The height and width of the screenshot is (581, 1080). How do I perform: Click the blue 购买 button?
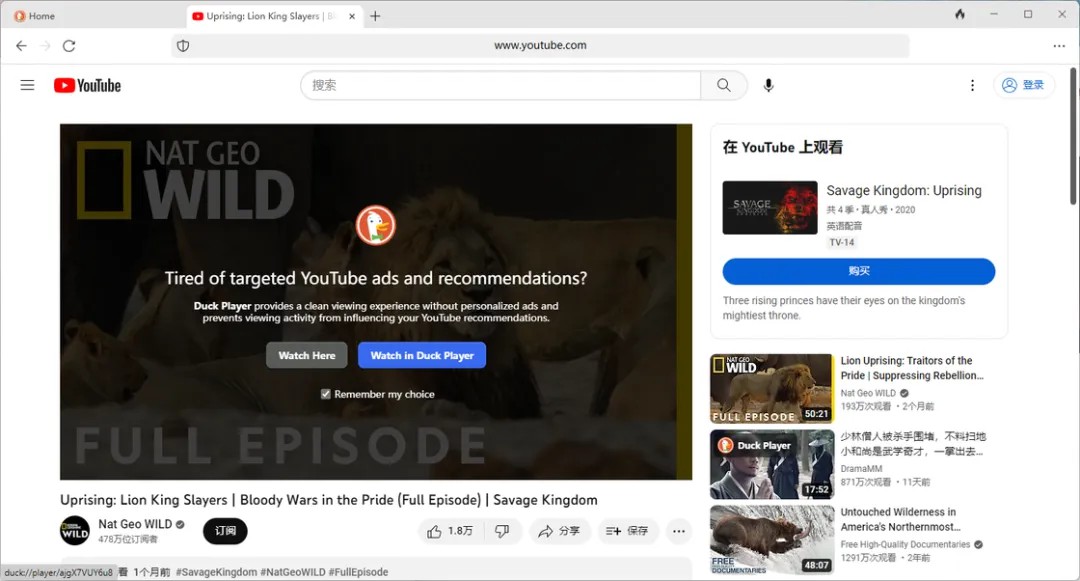click(858, 271)
